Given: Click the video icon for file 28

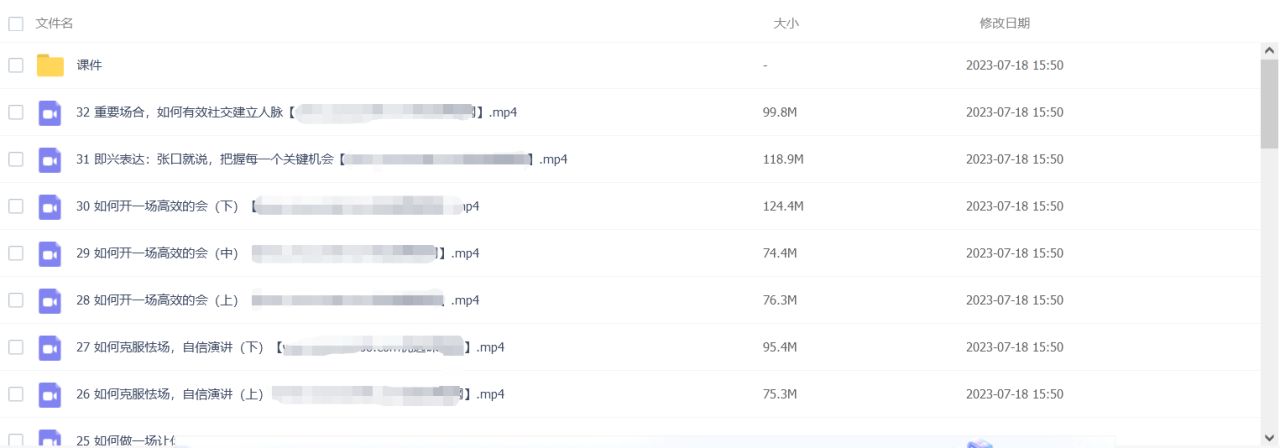Looking at the screenshot, I should 50,301.
